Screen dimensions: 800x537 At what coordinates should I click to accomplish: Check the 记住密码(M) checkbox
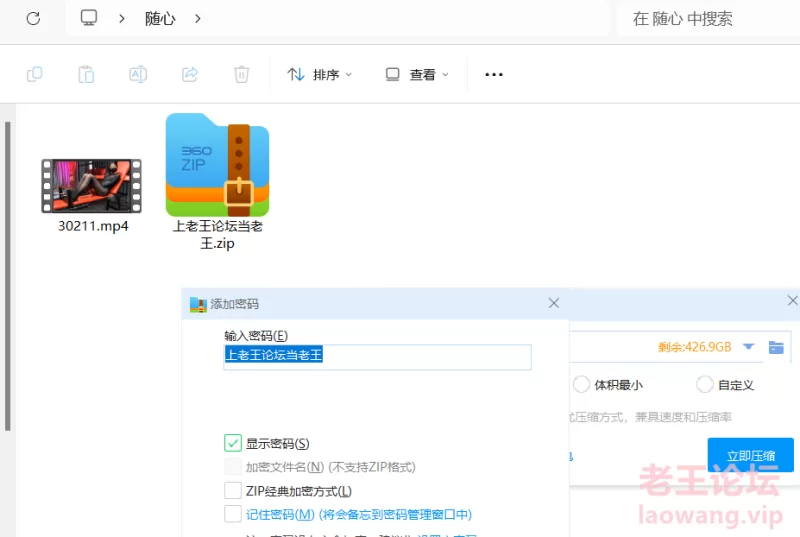pos(233,514)
